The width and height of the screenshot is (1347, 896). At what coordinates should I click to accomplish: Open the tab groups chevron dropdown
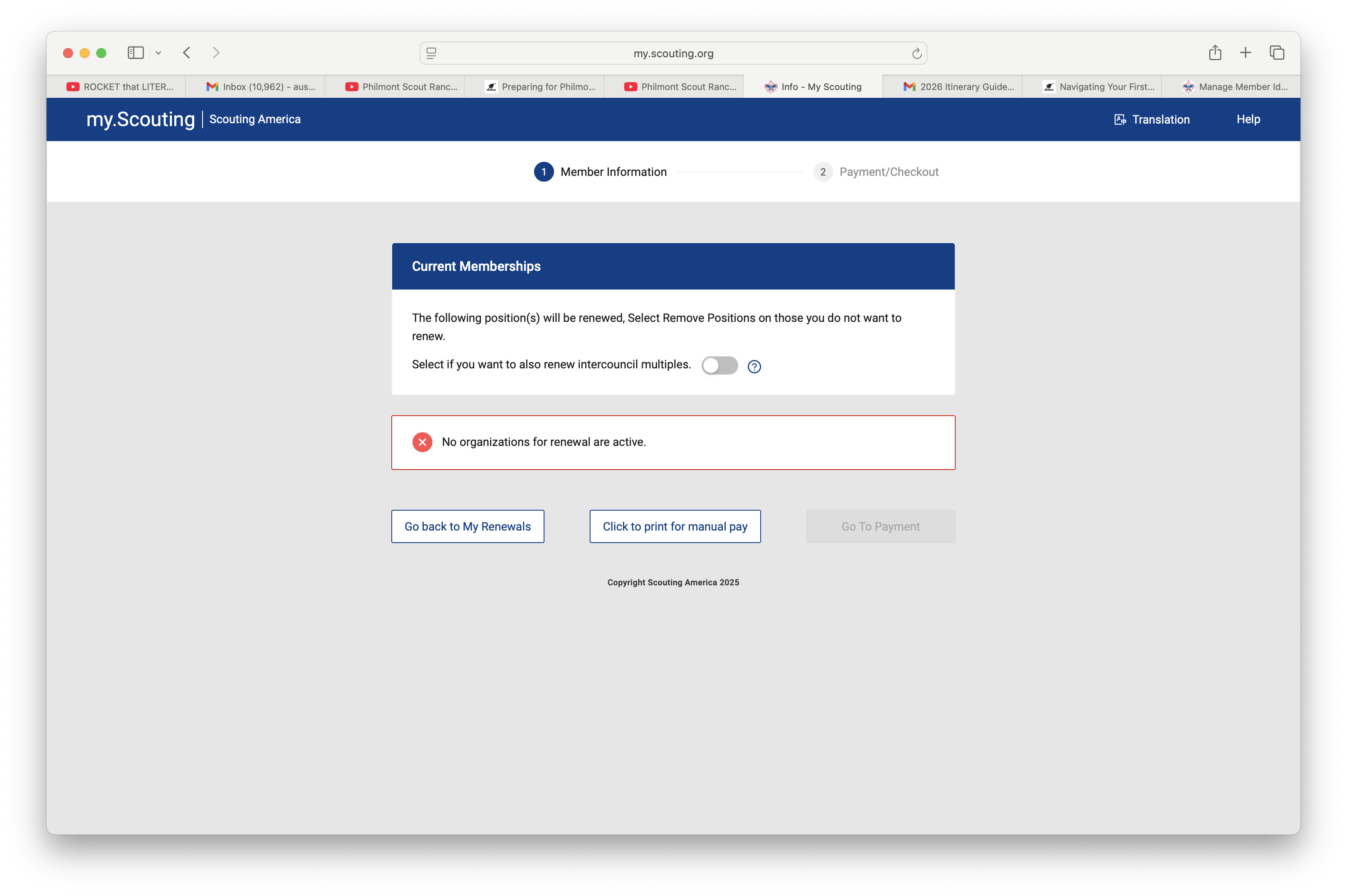158,53
